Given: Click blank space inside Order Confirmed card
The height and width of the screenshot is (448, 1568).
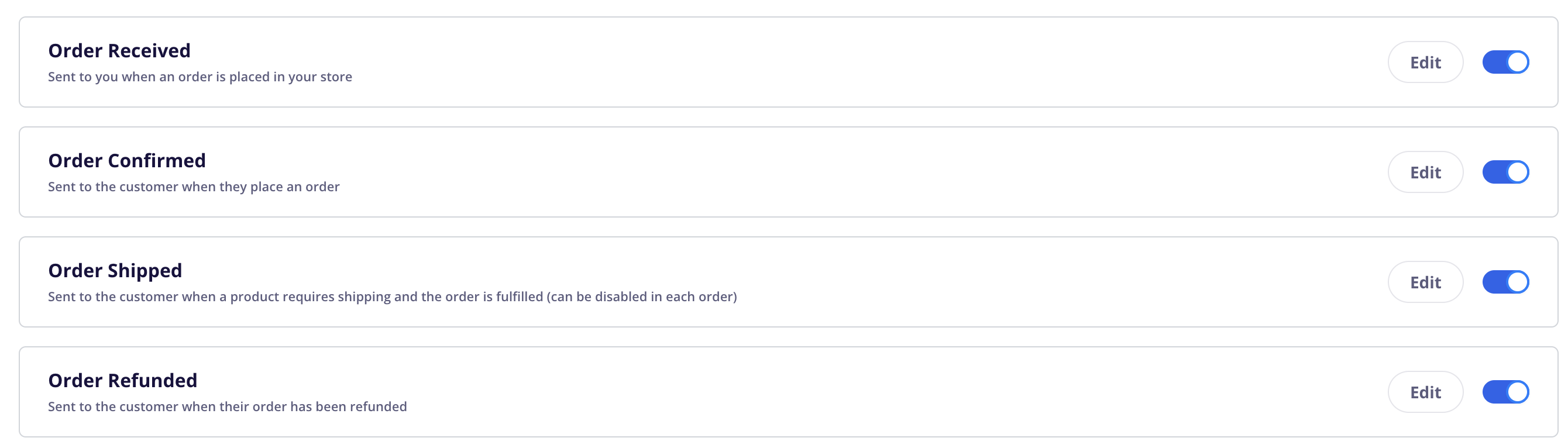Looking at the screenshot, I should pos(852,173).
